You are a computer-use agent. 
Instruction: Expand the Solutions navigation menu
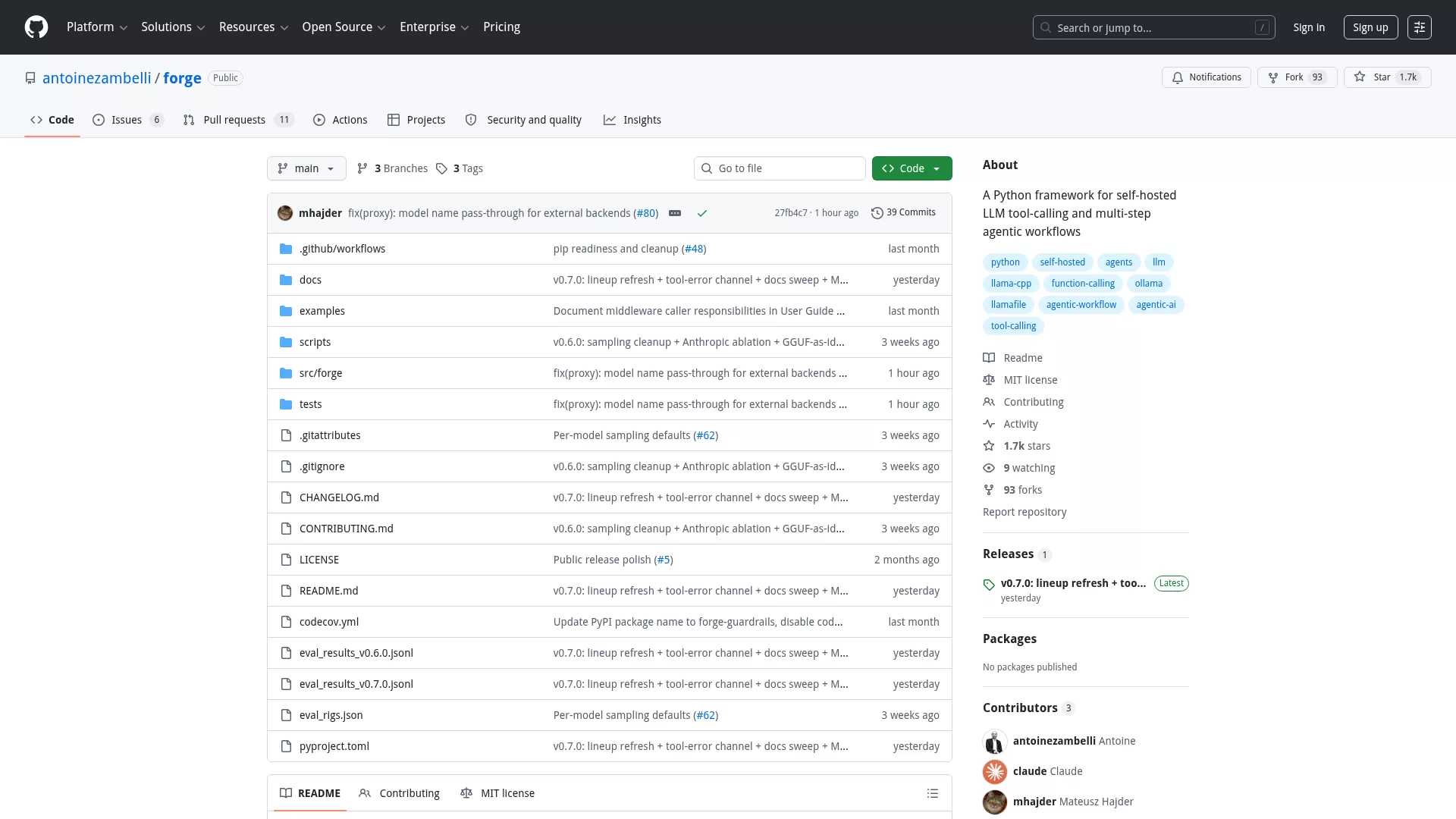pyautogui.click(x=173, y=27)
